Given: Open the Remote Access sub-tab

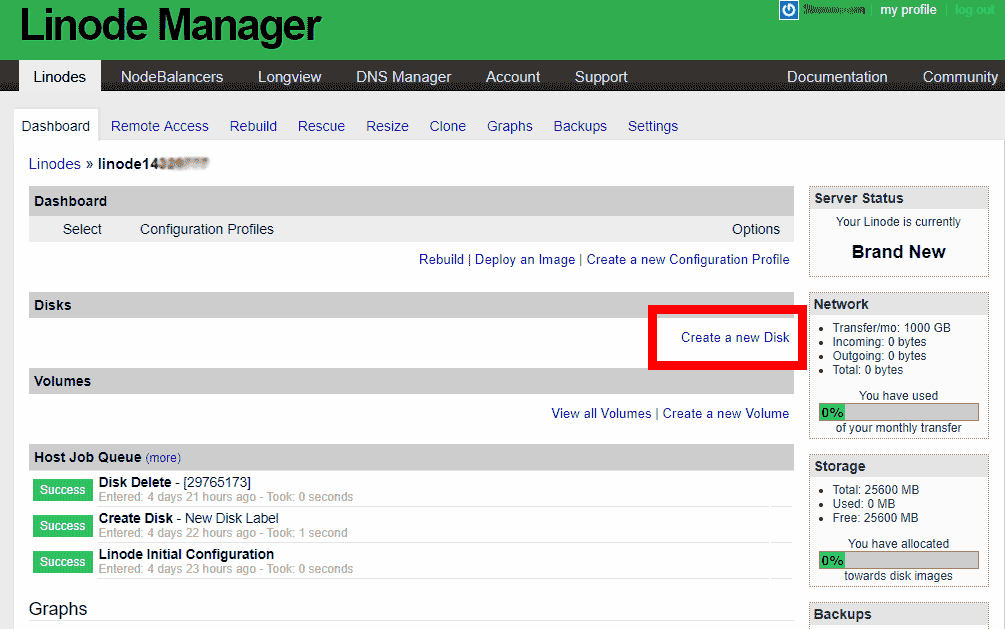Looking at the screenshot, I should 160,126.
